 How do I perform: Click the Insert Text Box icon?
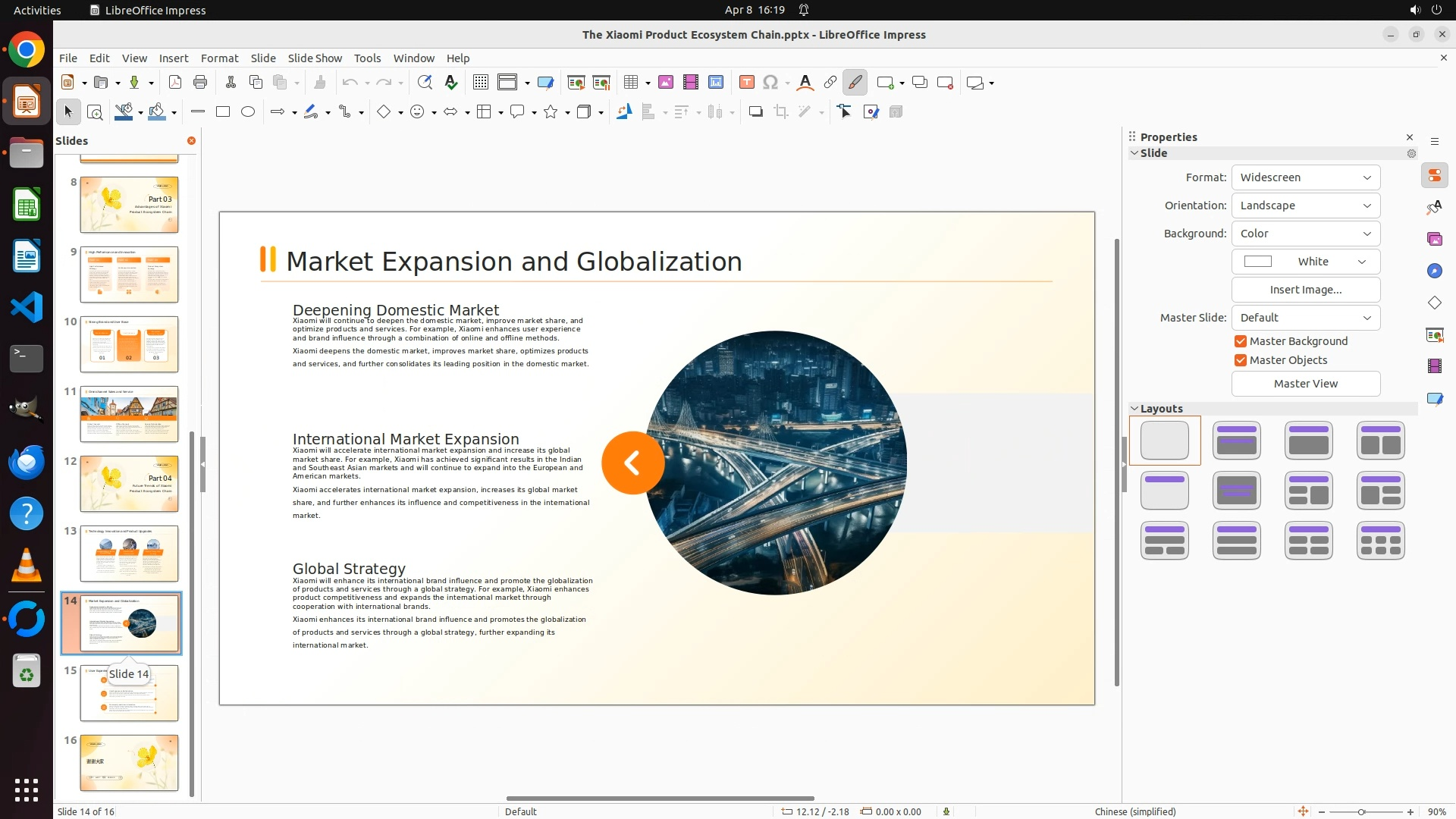coord(746,83)
